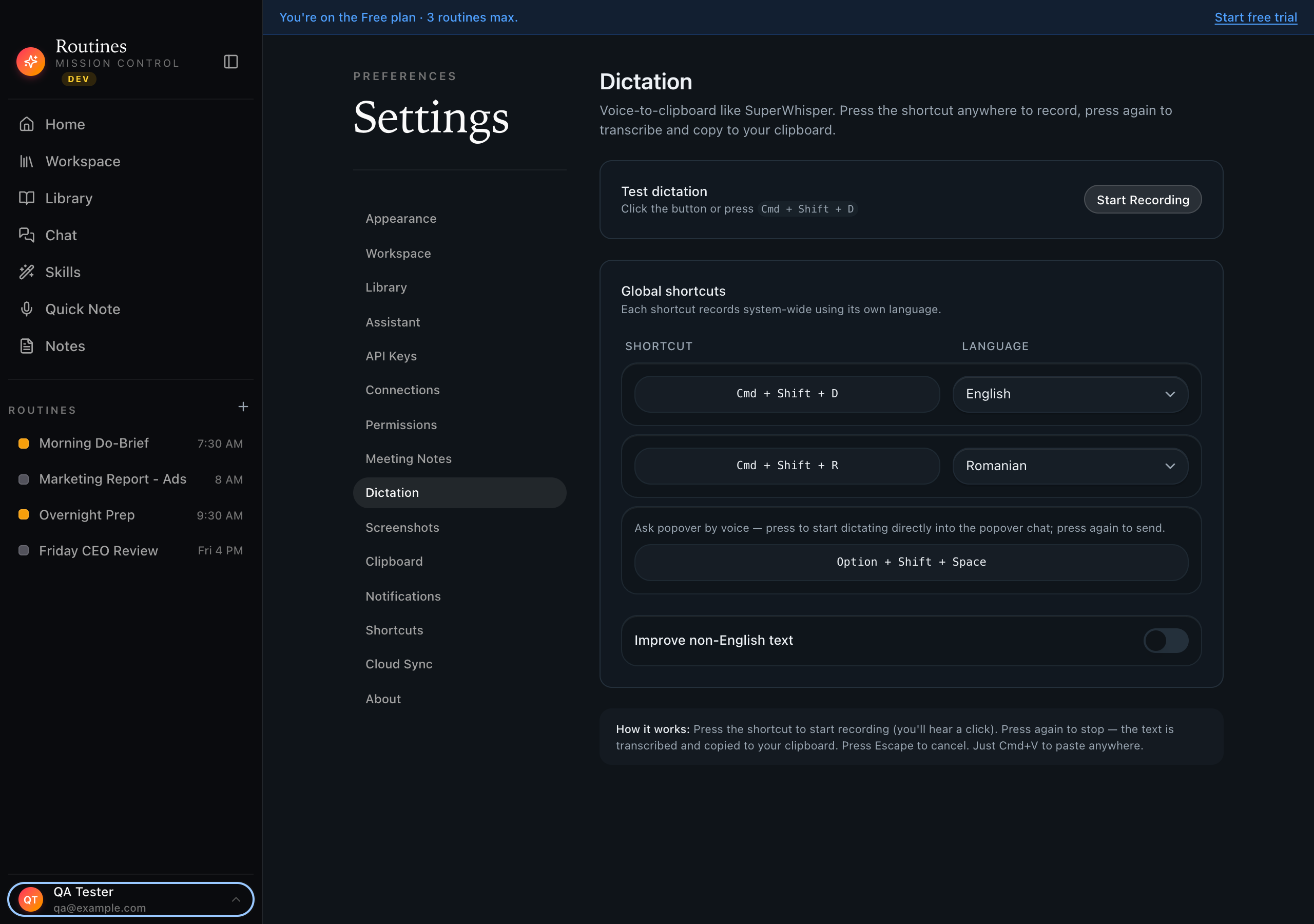Click the Notes document icon
Viewport: 1314px width, 924px height.
[26, 346]
